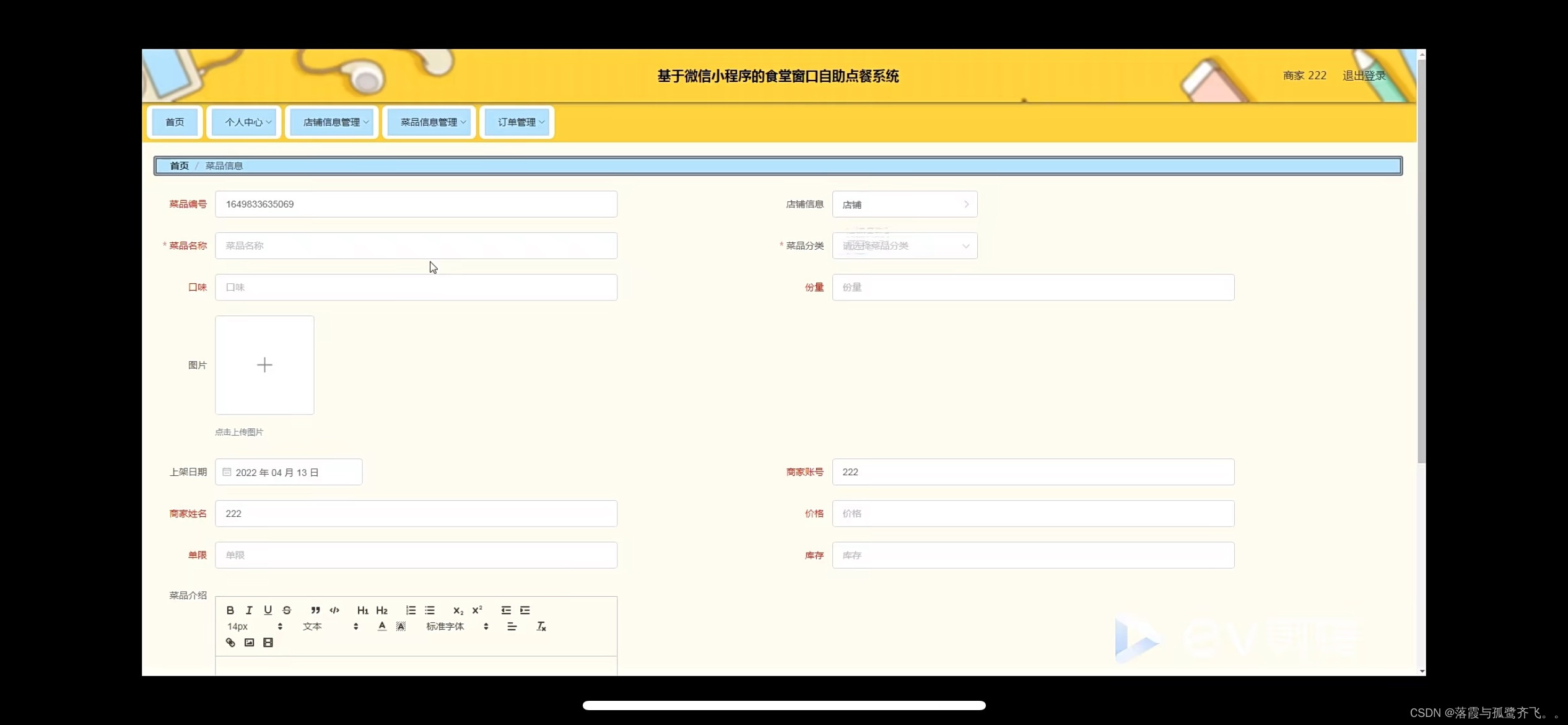Create a bulleted list

coord(430,610)
